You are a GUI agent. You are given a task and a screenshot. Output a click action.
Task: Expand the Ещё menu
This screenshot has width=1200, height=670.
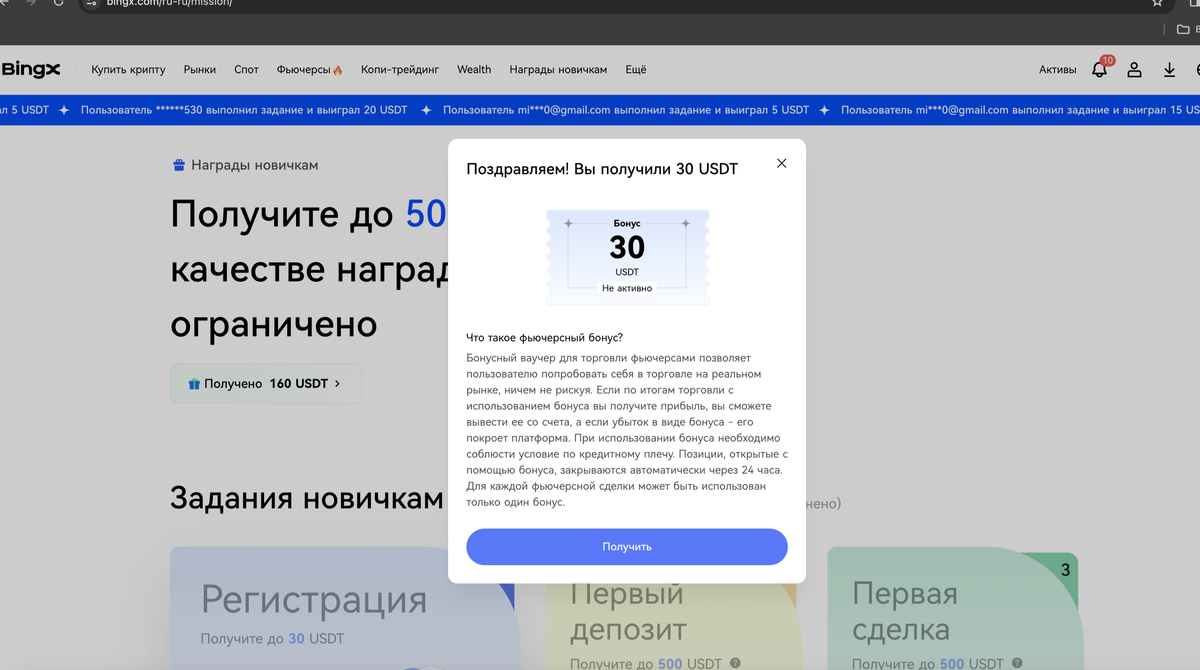[x=636, y=70]
